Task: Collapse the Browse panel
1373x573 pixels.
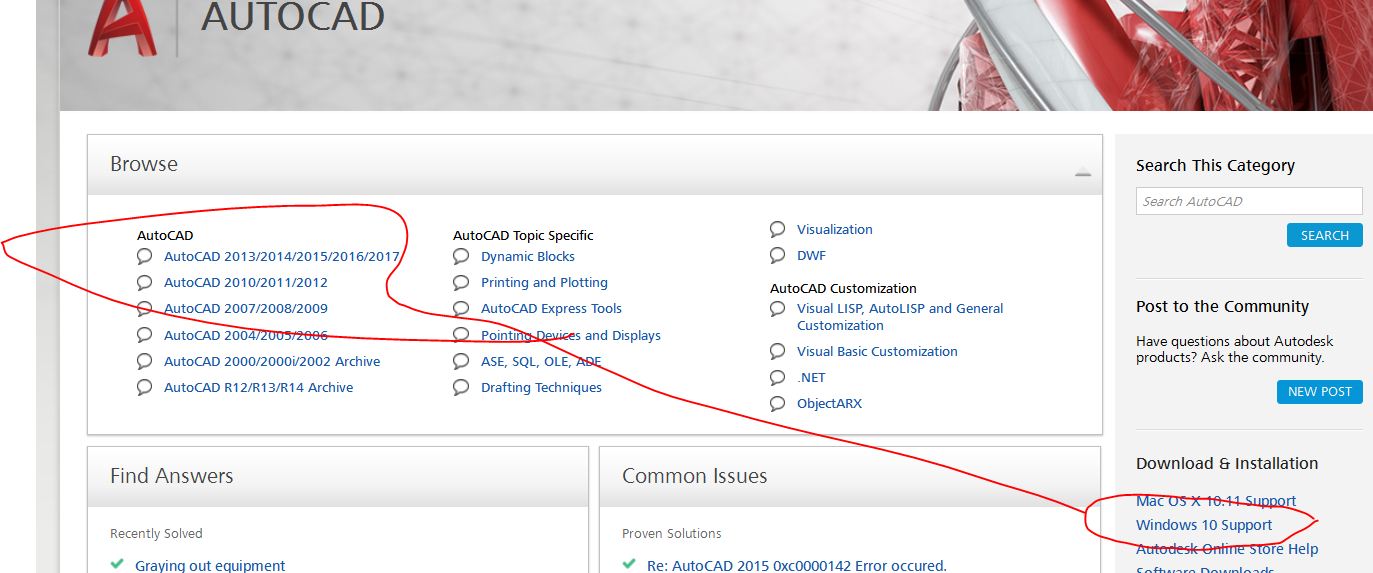Action: [x=1082, y=173]
